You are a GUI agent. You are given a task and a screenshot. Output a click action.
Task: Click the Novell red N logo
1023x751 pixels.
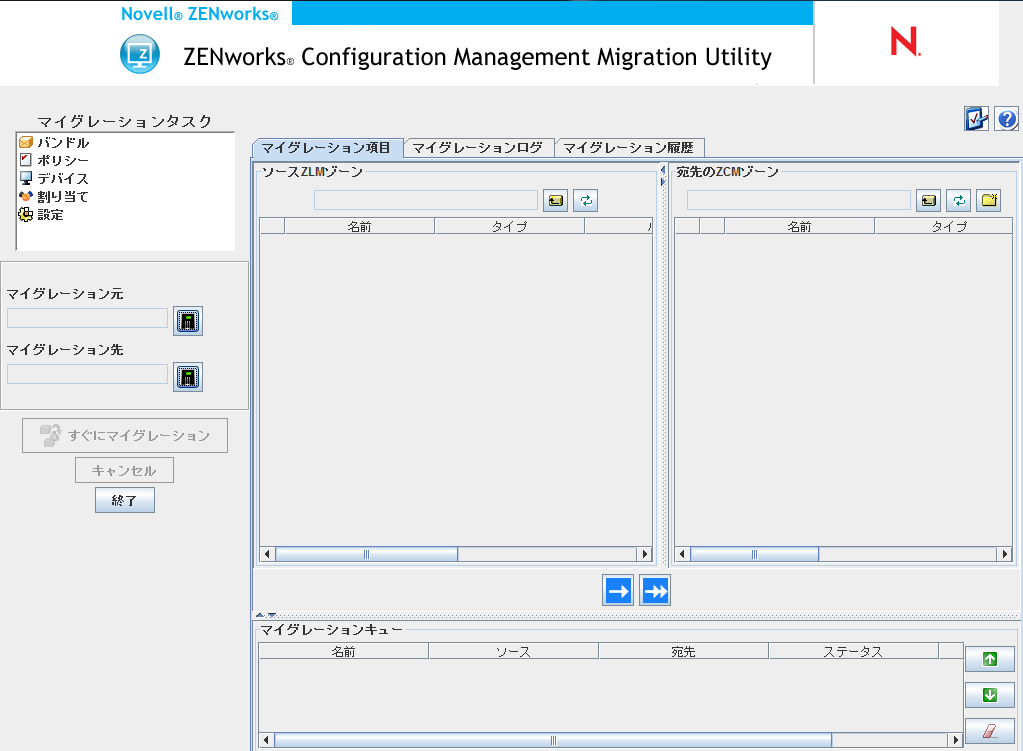pyautogui.click(x=905, y=41)
